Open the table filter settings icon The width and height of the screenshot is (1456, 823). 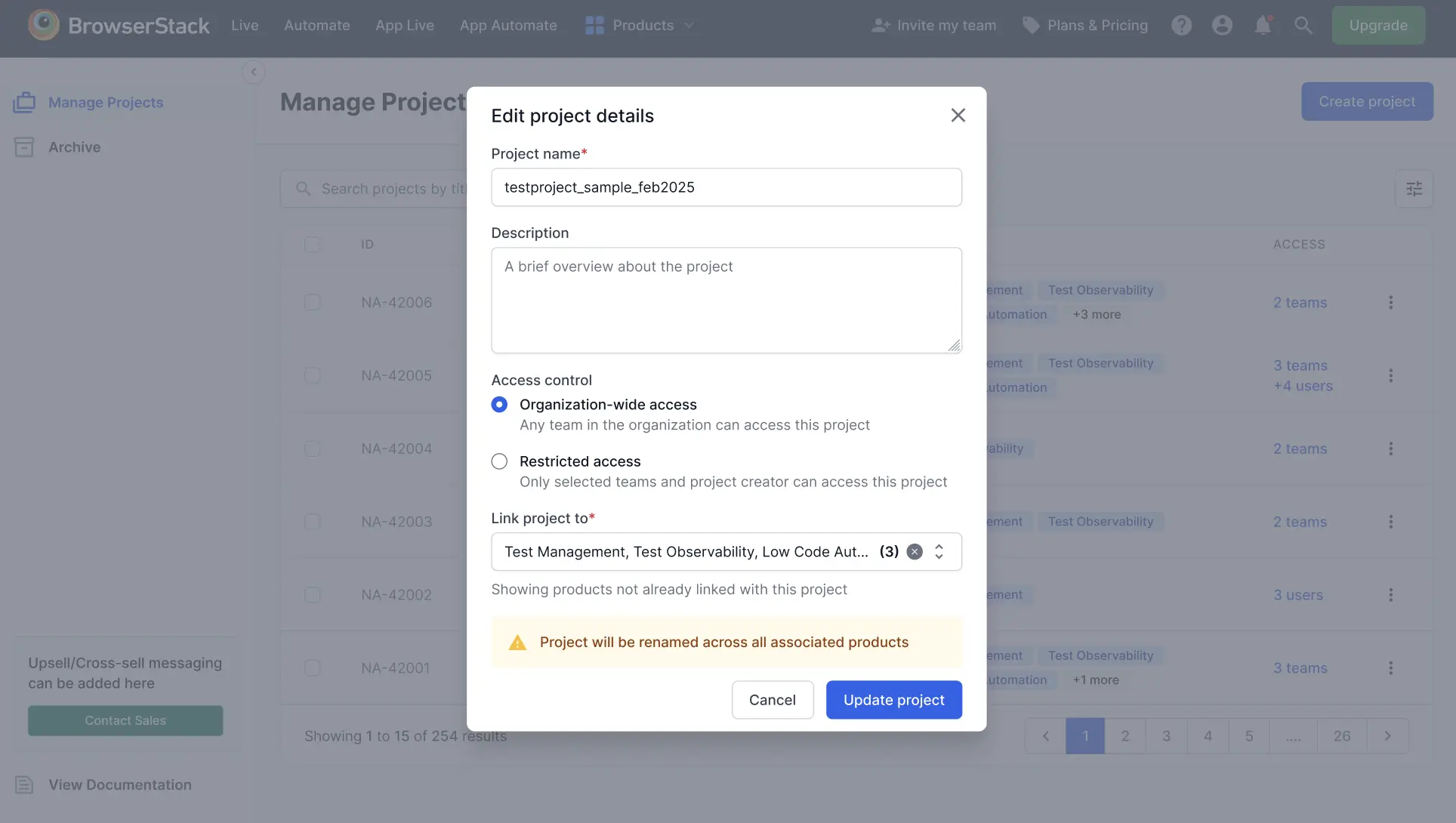click(x=1414, y=189)
